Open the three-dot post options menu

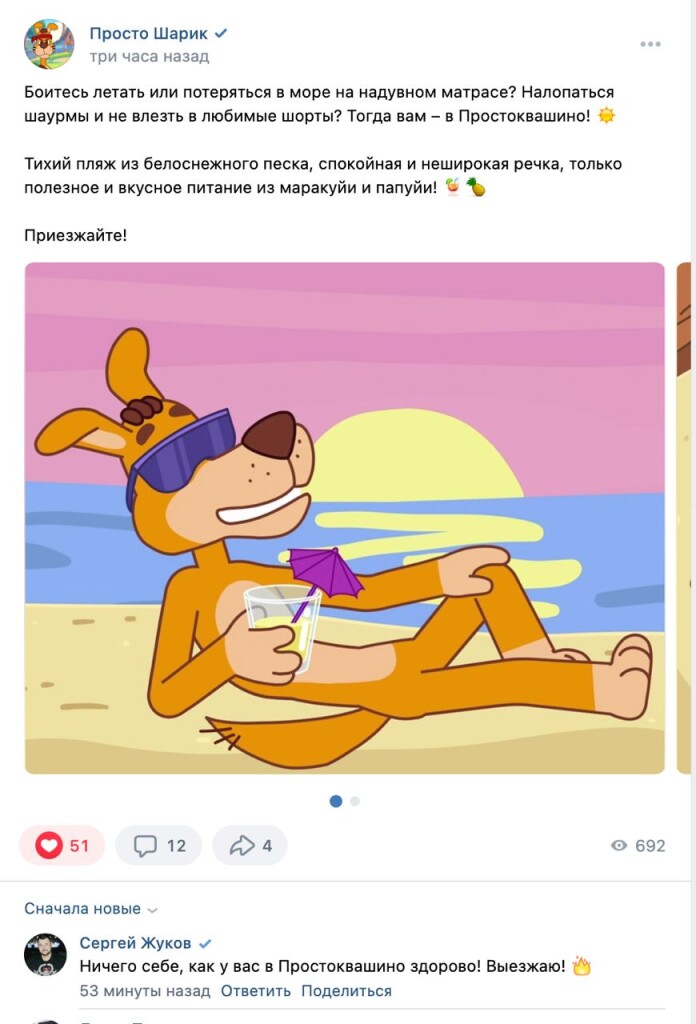pos(650,44)
